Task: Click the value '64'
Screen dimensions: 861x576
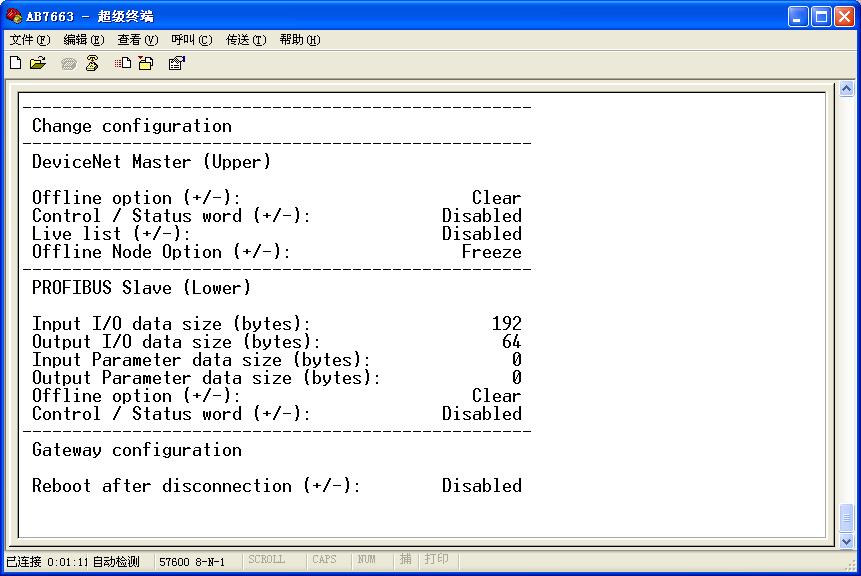Action: (511, 342)
